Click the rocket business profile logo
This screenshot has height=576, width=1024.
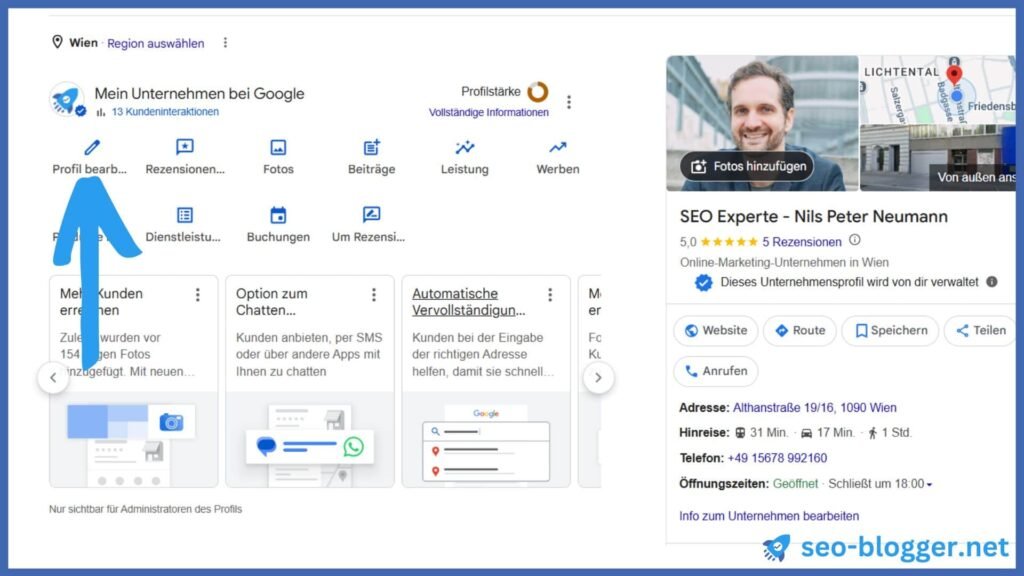67,100
